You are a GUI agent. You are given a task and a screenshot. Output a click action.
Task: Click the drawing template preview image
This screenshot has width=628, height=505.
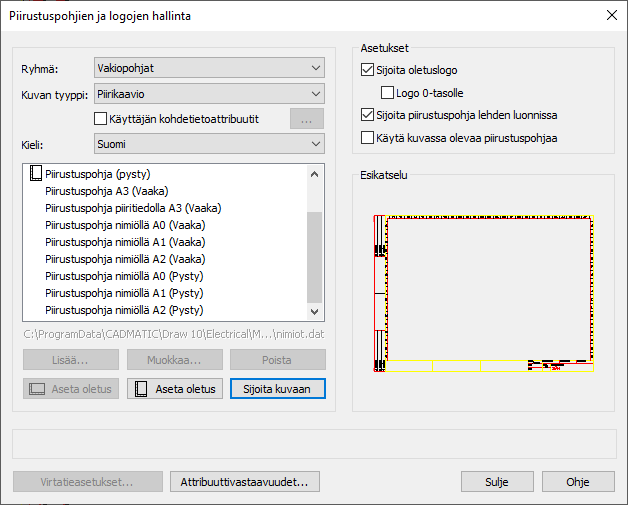tap(483, 293)
